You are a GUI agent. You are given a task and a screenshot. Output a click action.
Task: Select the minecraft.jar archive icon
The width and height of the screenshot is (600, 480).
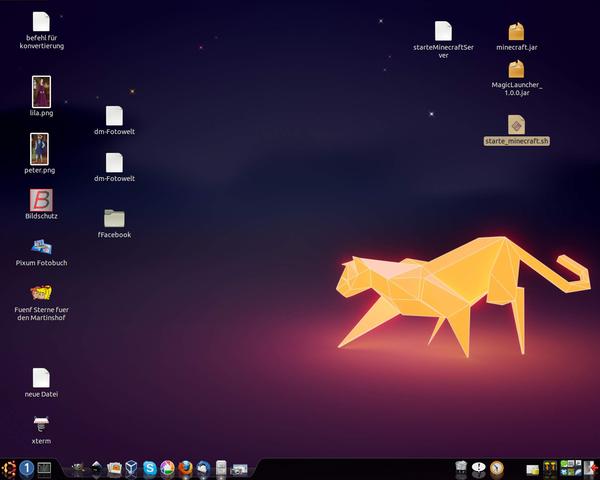(517, 31)
